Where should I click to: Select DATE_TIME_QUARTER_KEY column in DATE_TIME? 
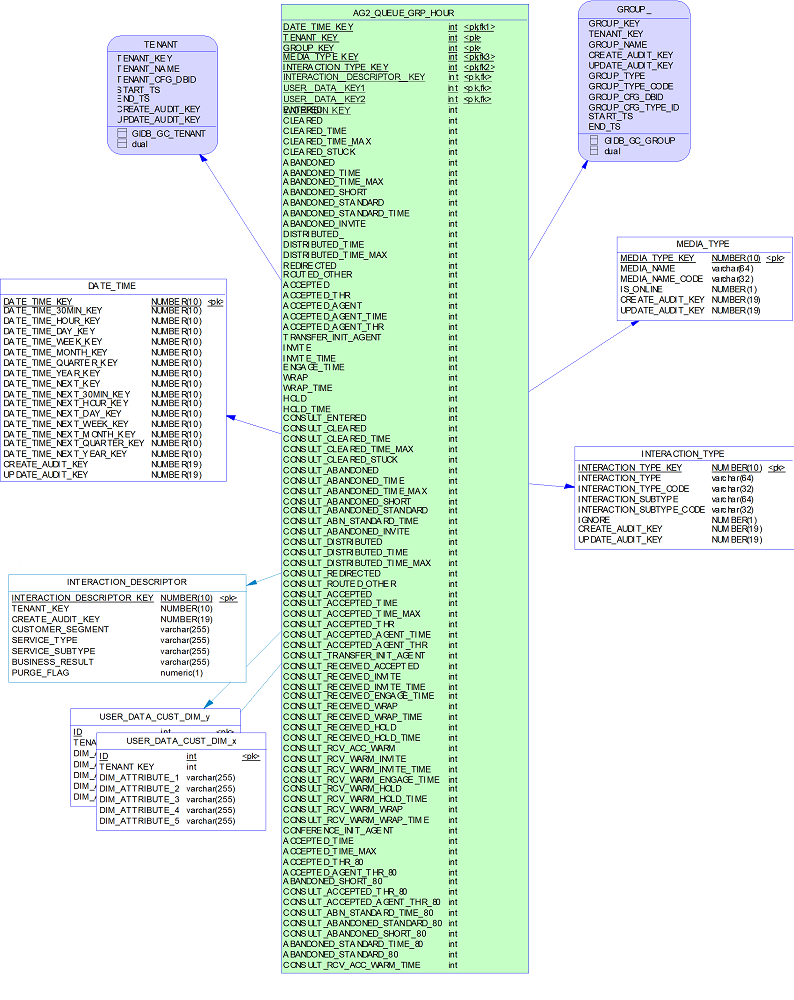point(60,363)
